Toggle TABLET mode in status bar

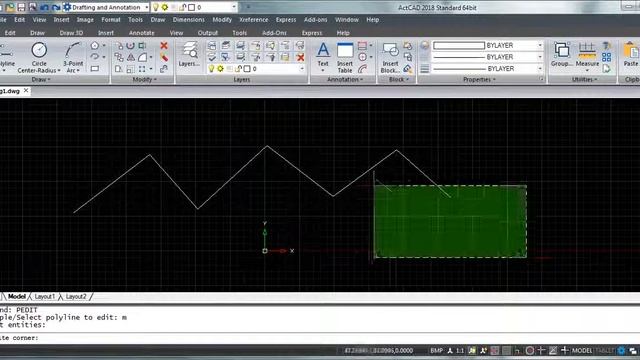click(605, 350)
